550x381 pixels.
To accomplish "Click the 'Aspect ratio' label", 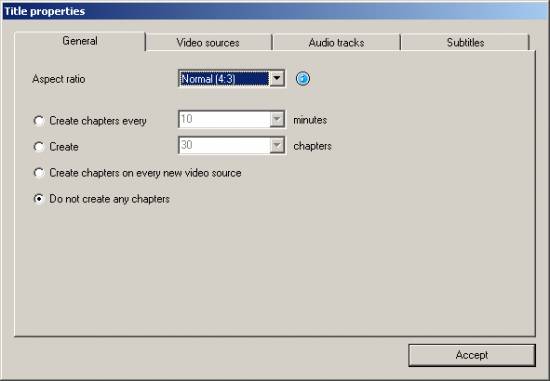I will (x=59, y=79).
